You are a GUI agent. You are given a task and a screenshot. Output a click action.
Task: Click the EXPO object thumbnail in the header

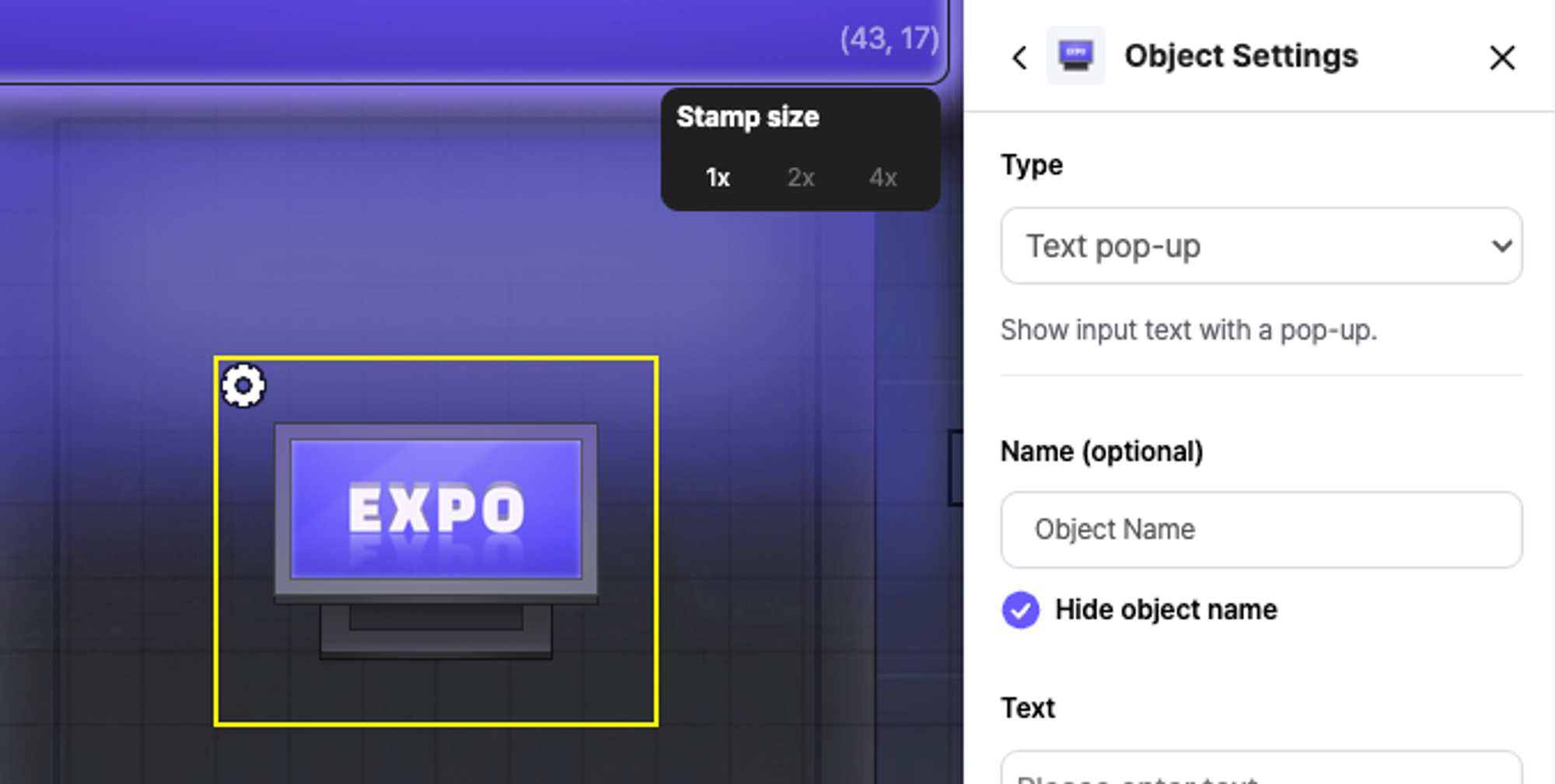tap(1075, 56)
